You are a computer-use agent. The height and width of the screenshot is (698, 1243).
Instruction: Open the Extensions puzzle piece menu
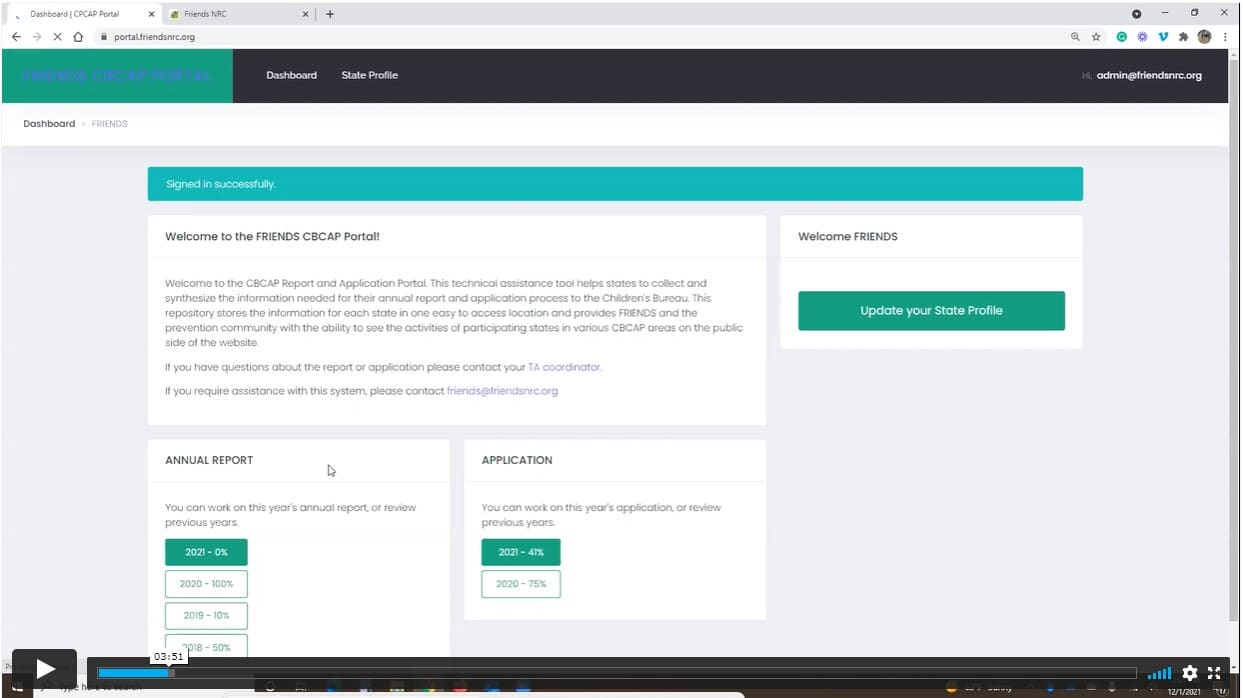pyautogui.click(x=1184, y=36)
